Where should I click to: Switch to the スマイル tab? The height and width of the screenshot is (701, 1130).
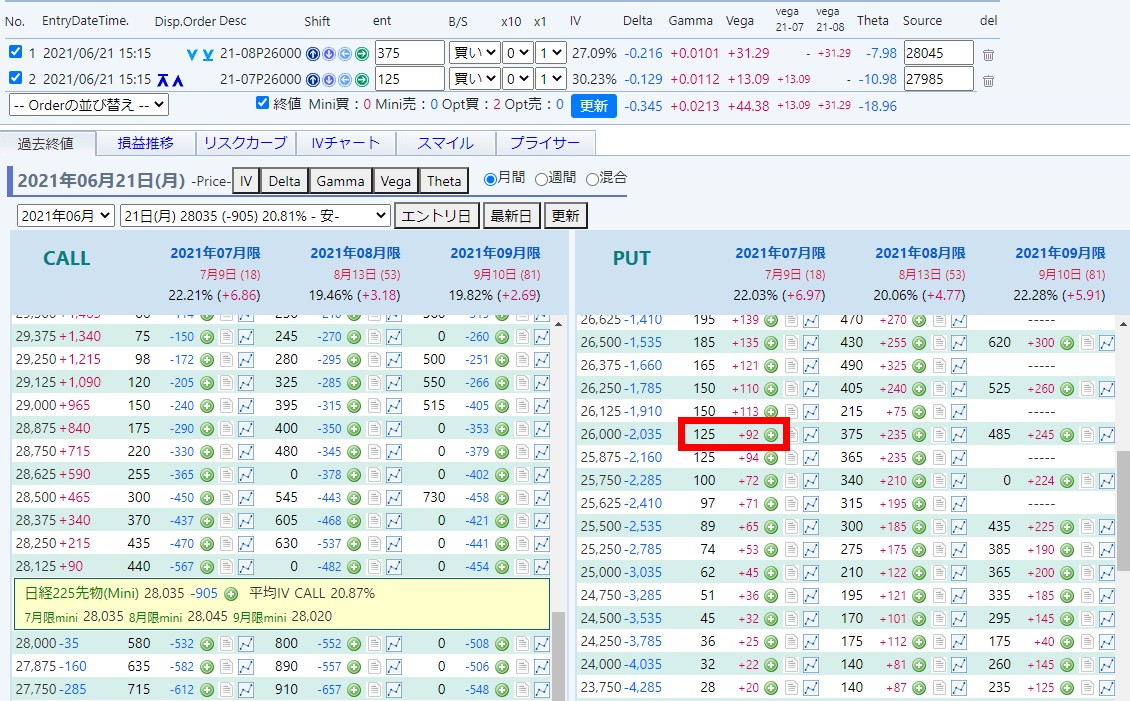pos(445,143)
